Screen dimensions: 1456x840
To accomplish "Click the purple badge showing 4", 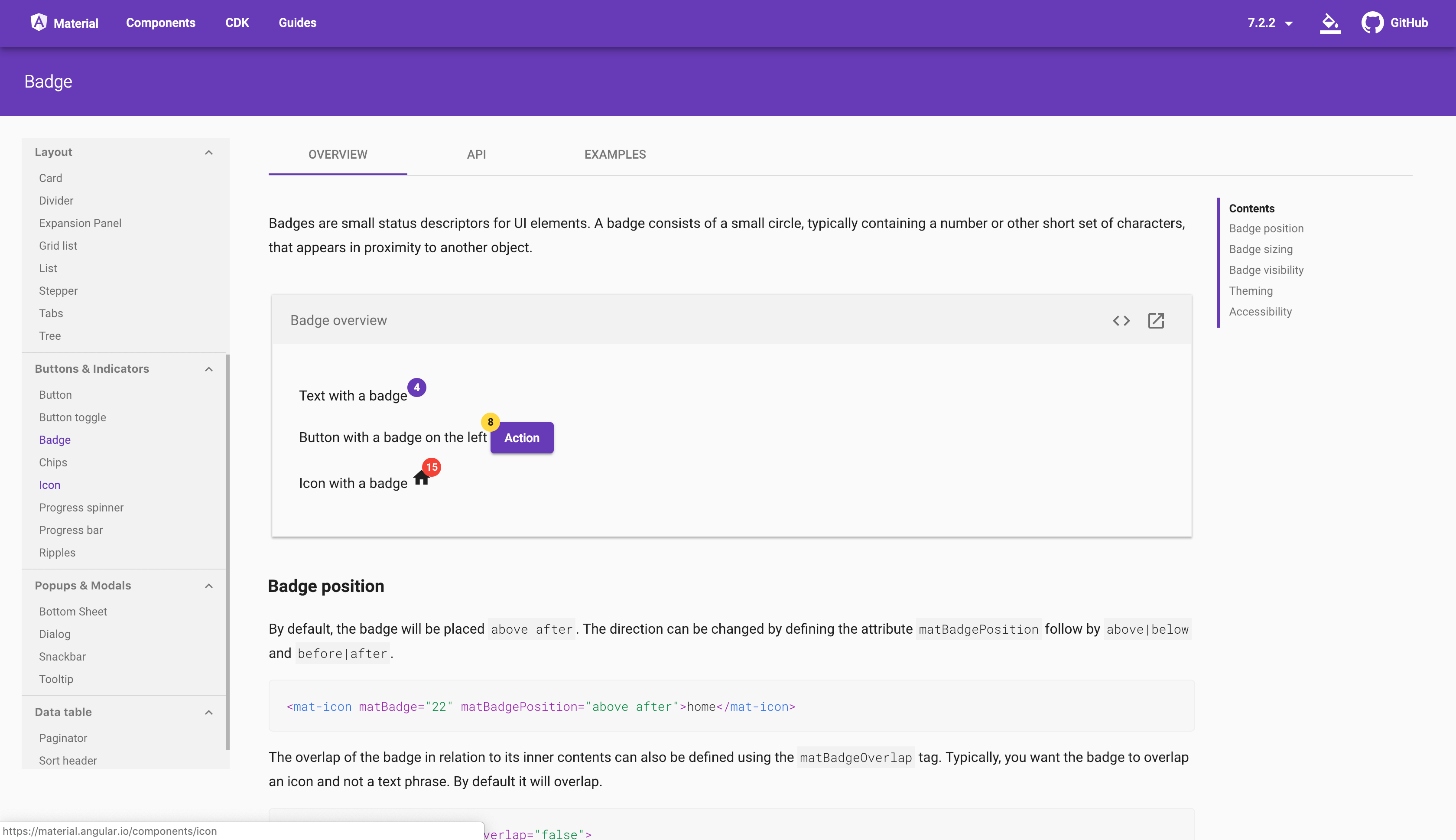I will click(x=417, y=387).
